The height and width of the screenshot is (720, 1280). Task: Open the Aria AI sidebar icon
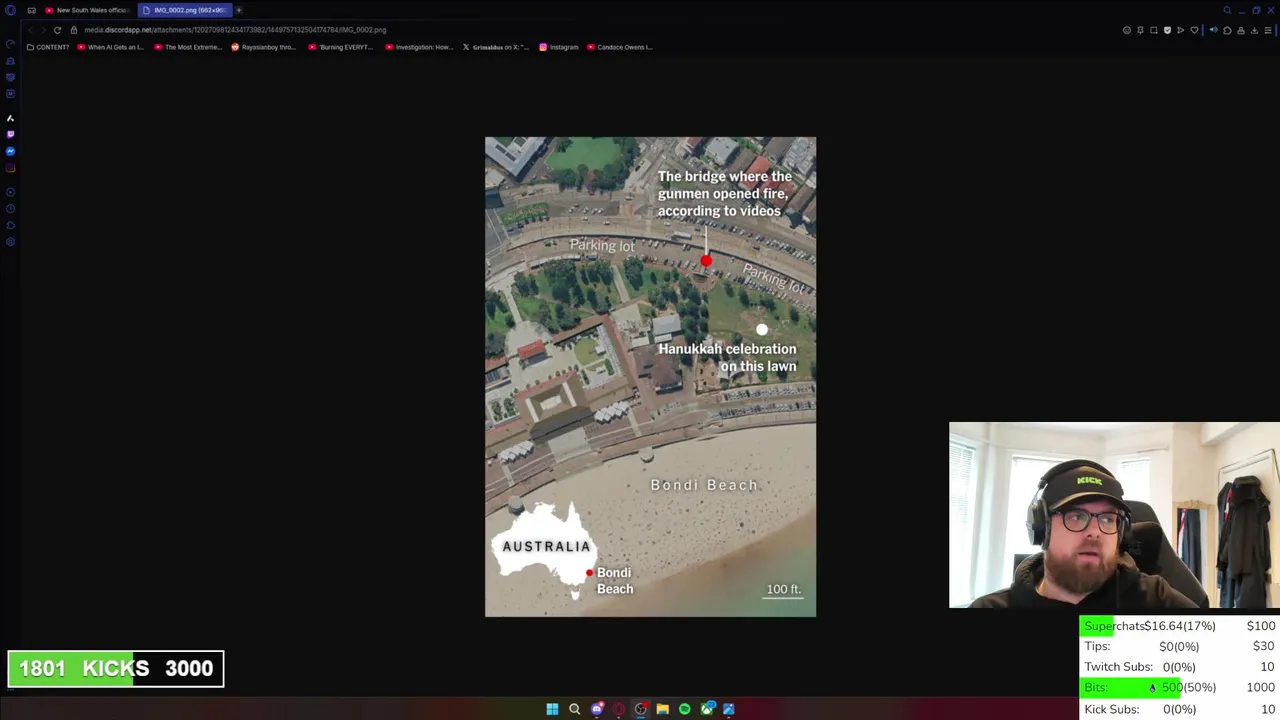[10, 118]
